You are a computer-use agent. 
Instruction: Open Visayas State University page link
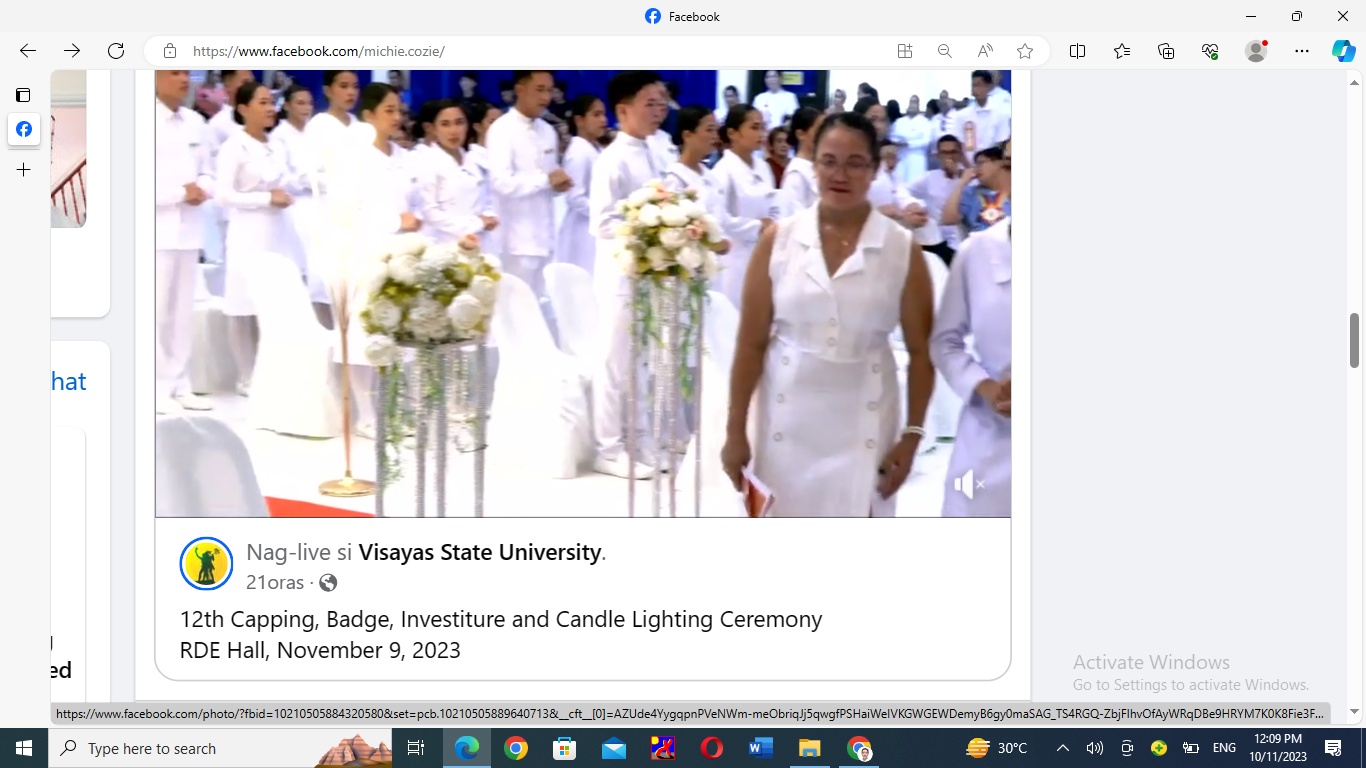tap(480, 552)
